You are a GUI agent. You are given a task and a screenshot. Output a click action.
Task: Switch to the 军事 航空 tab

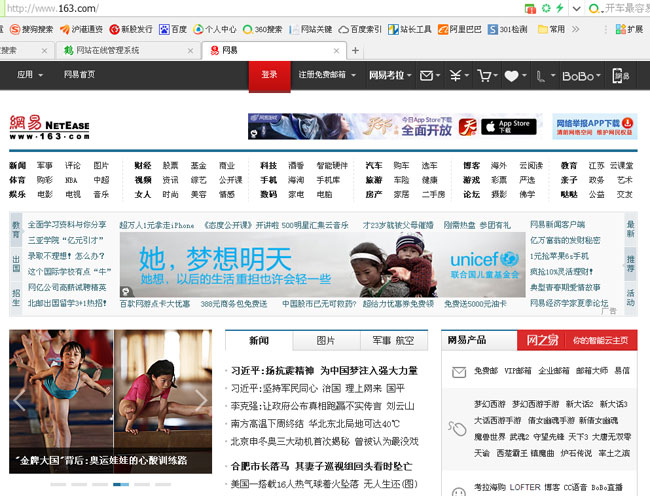pyautogui.click(x=393, y=341)
